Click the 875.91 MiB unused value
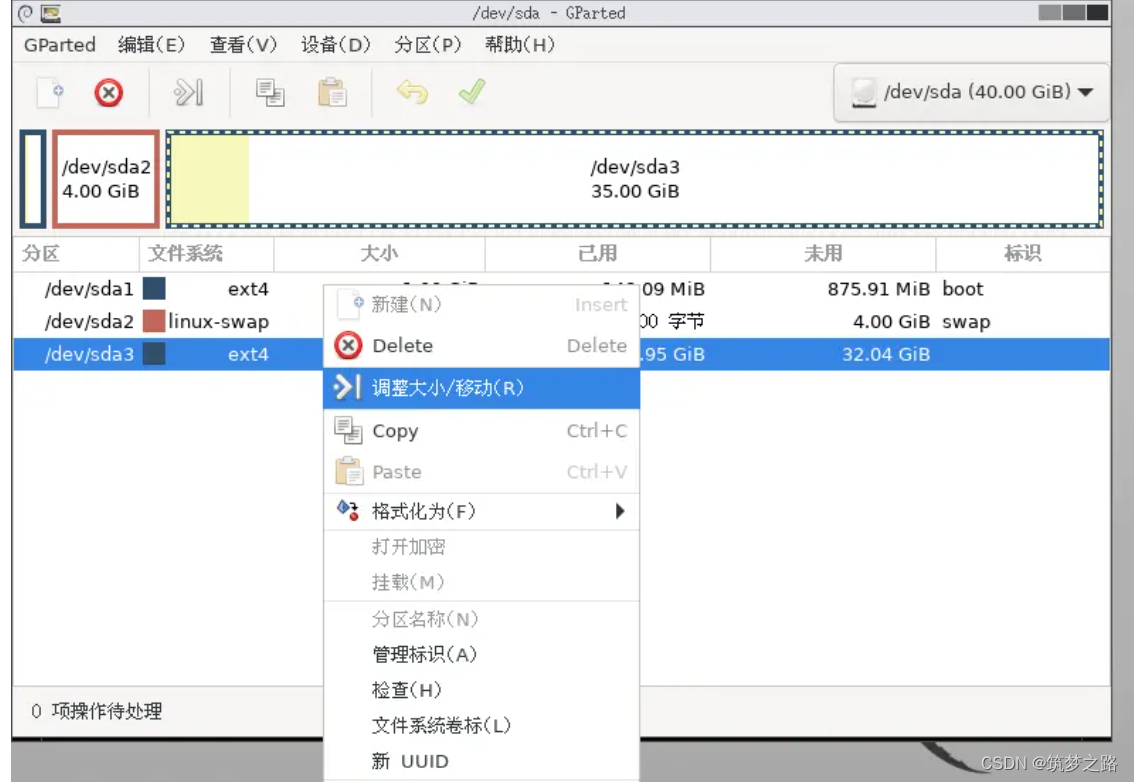1134x782 pixels. [x=879, y=289]
